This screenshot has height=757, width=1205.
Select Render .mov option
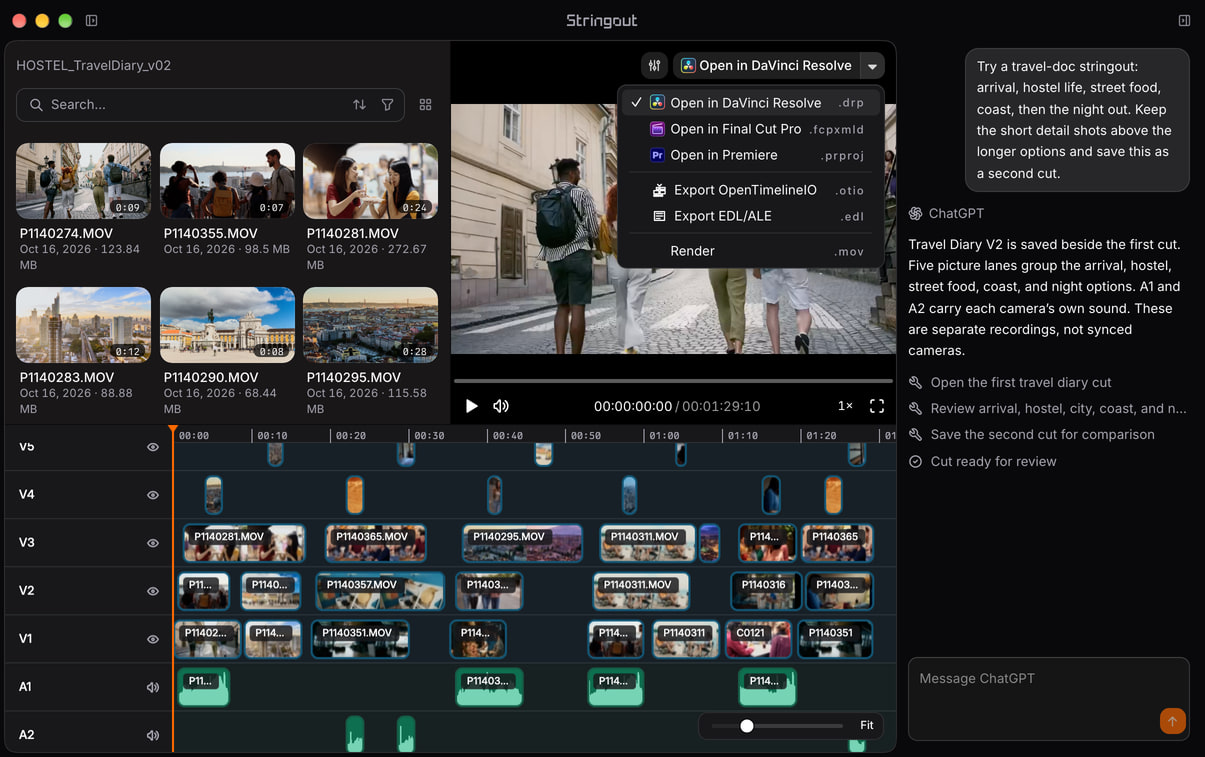(x=751, y=251)
